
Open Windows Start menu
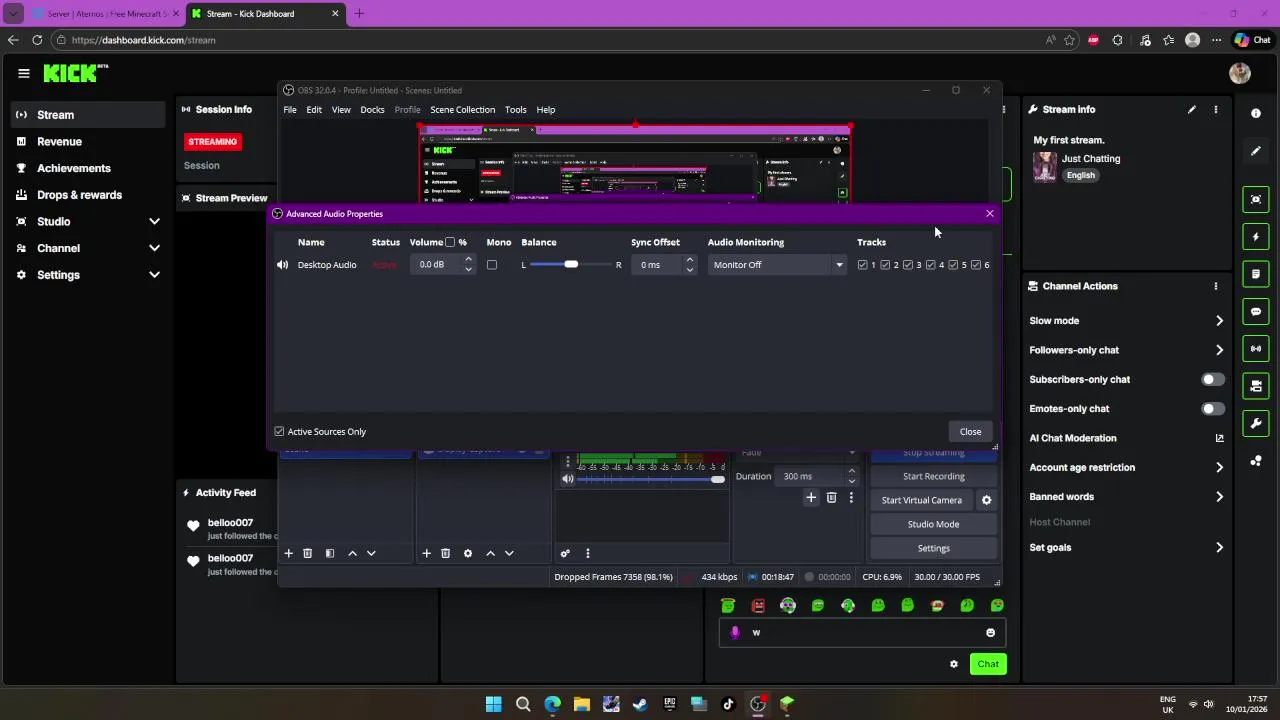coord(493,704)
